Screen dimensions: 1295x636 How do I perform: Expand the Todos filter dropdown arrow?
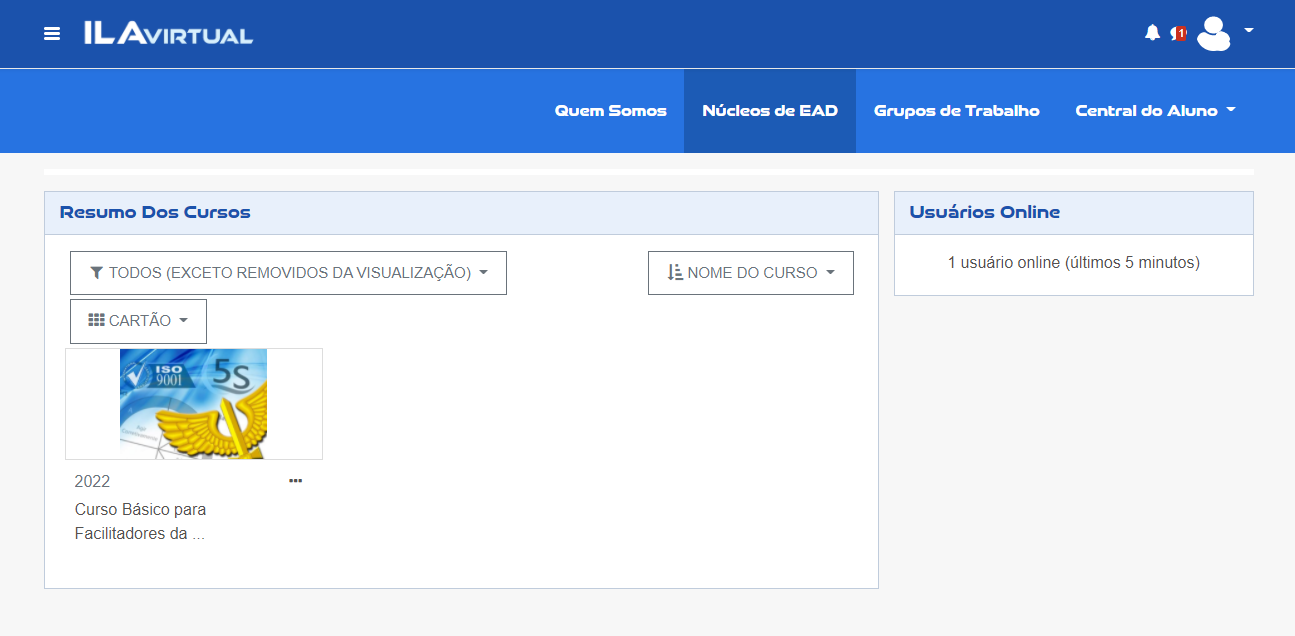pyautogui.click(x=484, y=273)
